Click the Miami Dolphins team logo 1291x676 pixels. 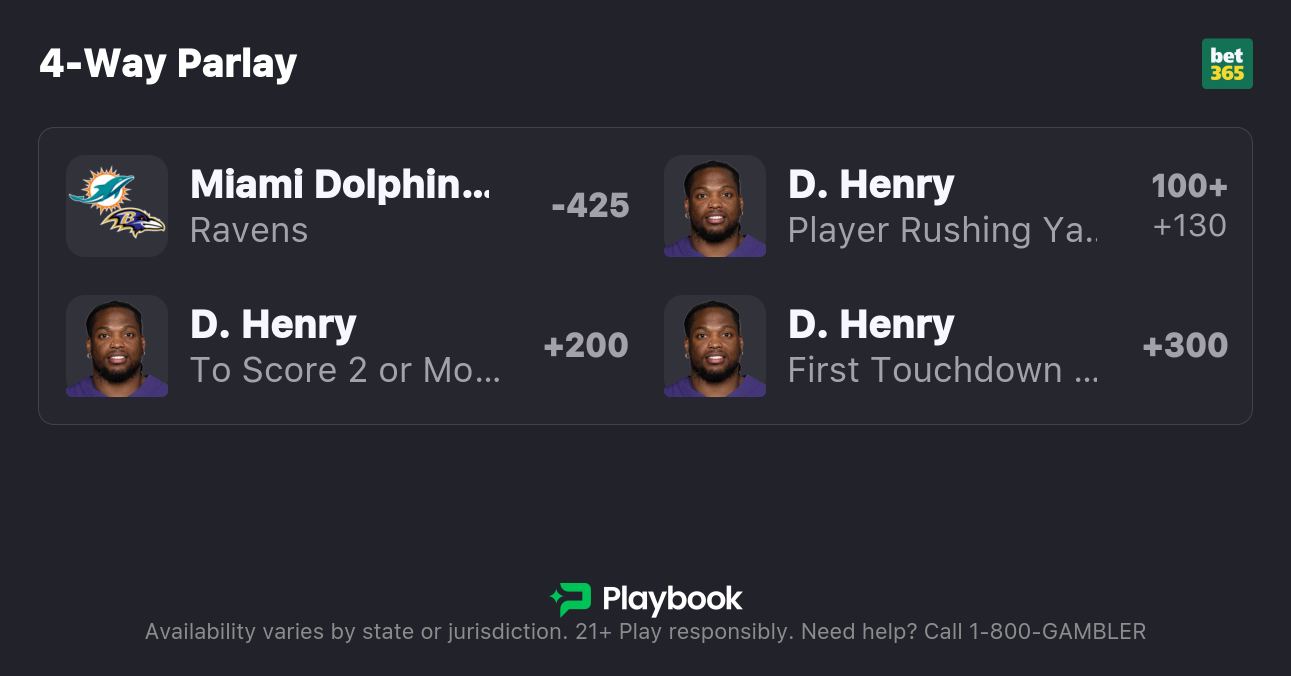101,188
